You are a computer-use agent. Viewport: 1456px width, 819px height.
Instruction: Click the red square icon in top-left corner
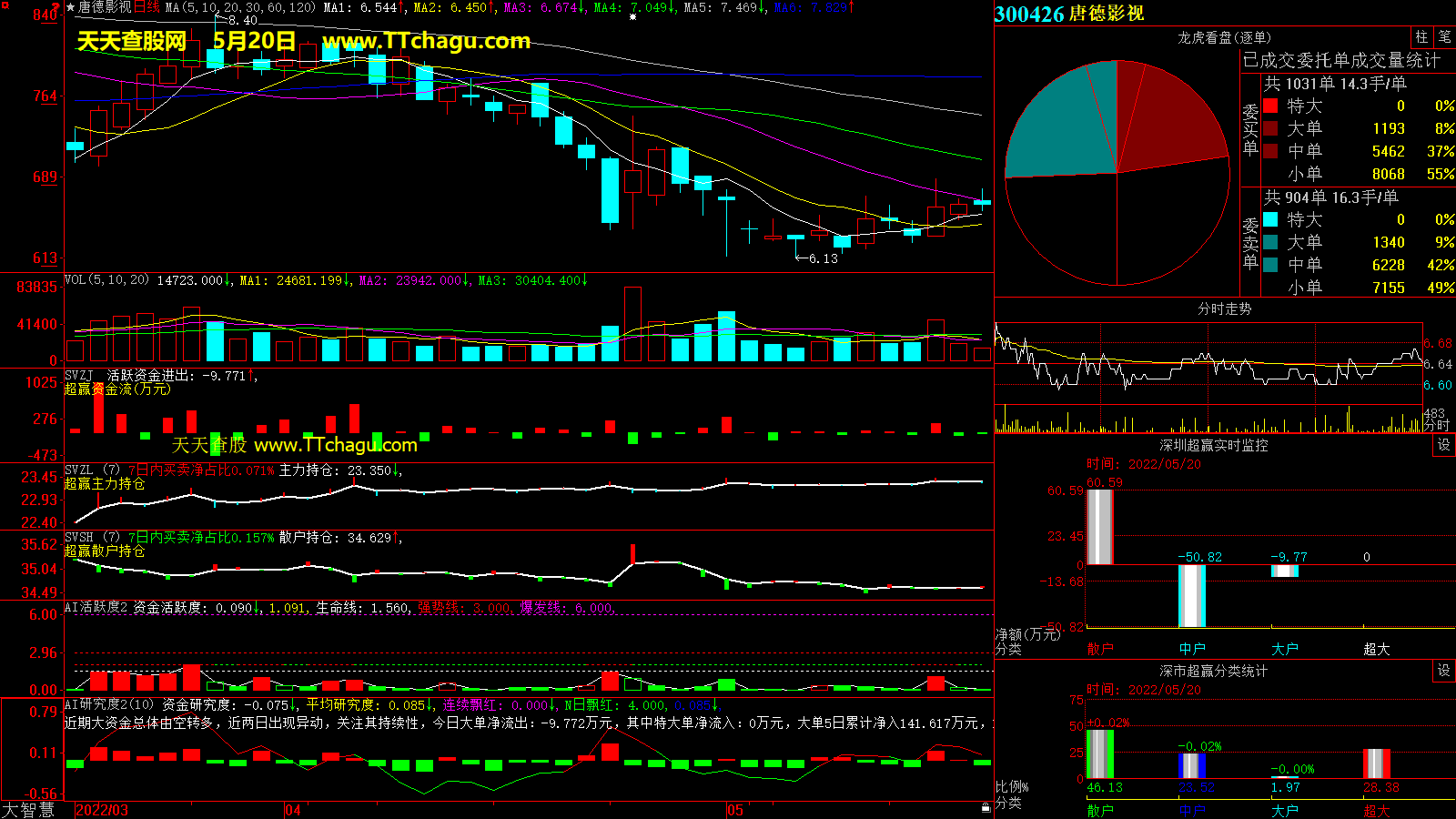(x=5, y=5)
